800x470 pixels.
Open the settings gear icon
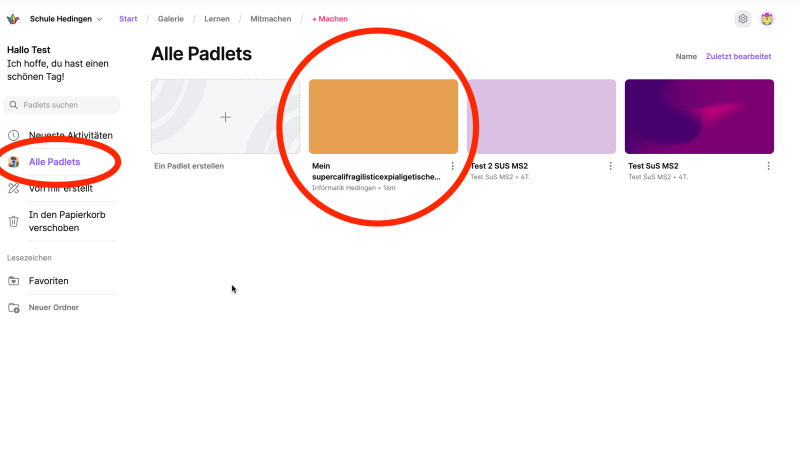tap(743, 19)
